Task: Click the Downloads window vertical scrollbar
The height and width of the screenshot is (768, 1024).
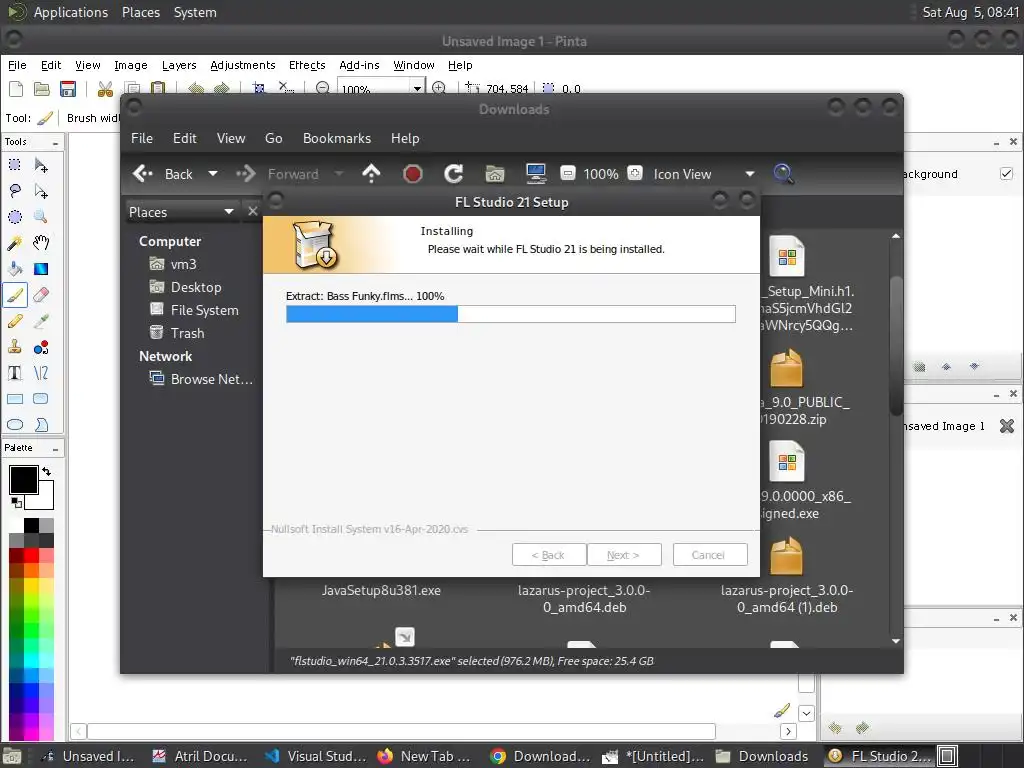Action: [x=896, y=346]
